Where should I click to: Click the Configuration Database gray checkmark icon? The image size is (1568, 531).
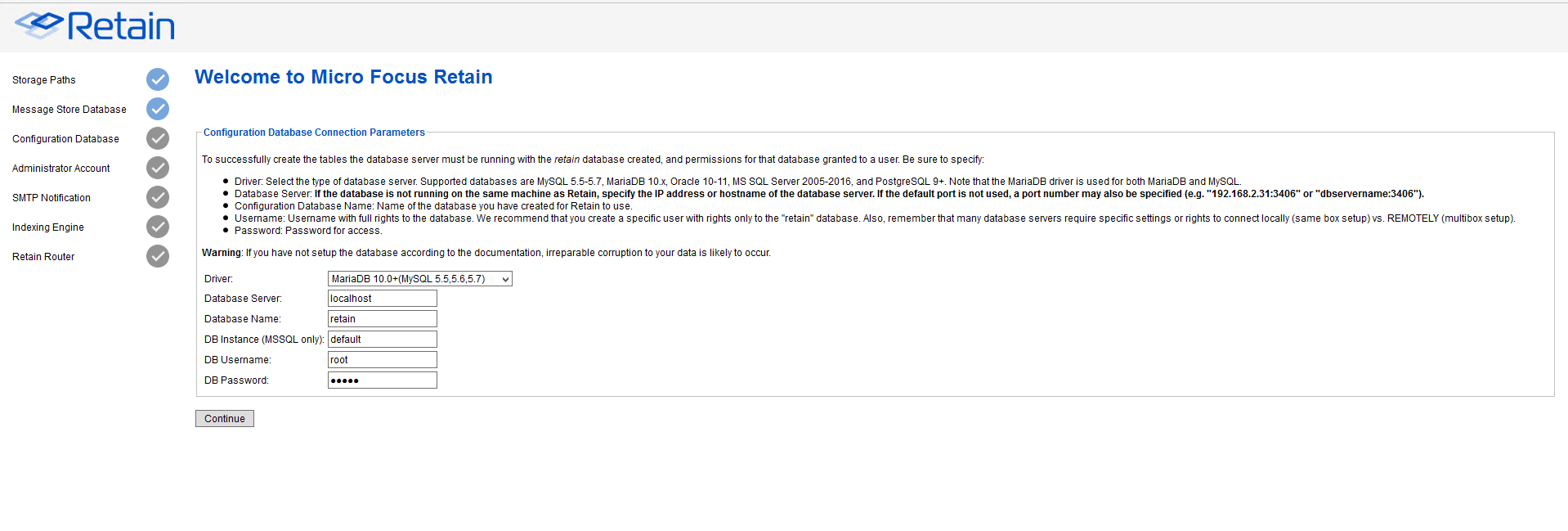click(x=158, y=138)
